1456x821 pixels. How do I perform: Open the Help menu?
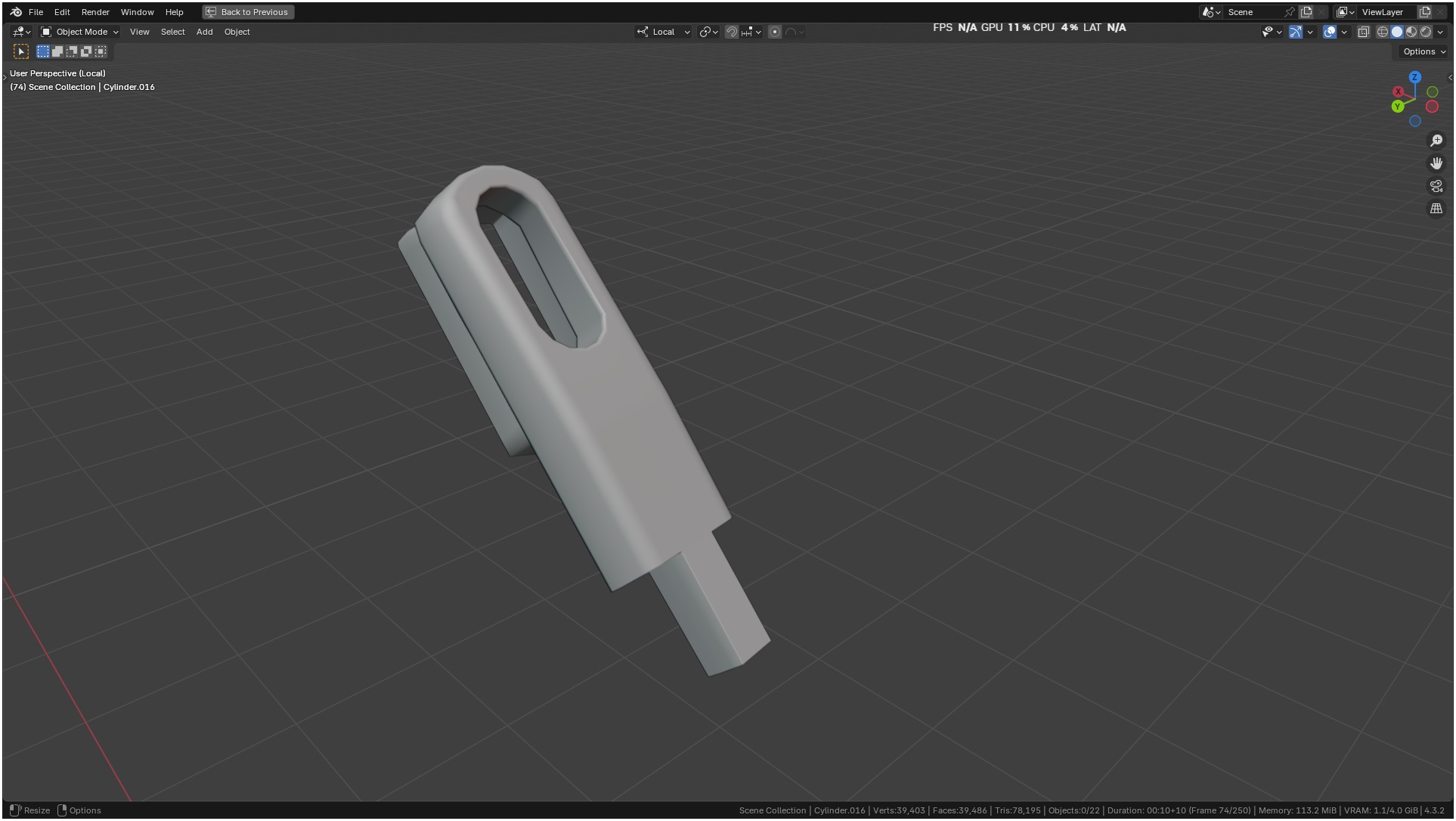(174, 12)
